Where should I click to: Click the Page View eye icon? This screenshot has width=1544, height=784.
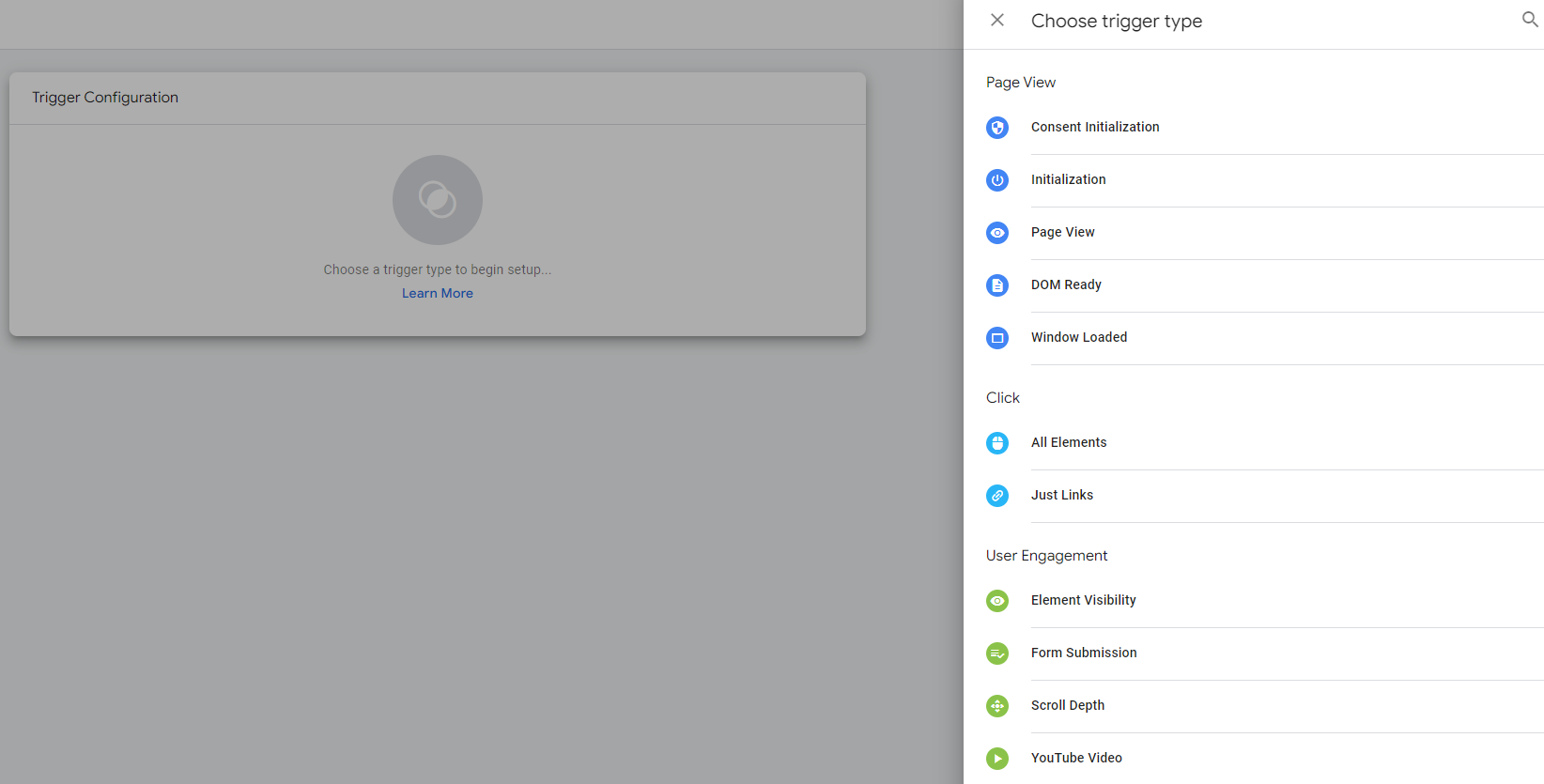pyautogui.click(x=997, y=233)
